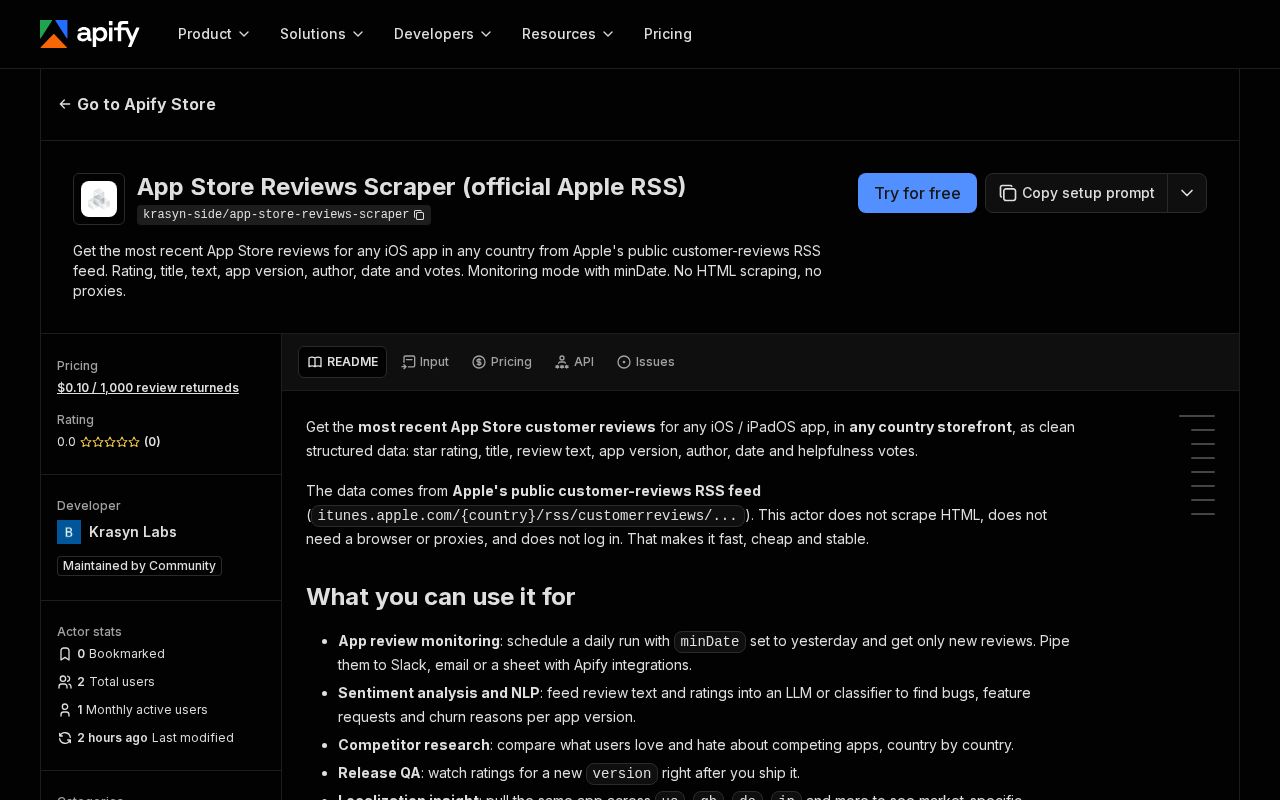Open the $0.10 / 1,000 review returneds link
Image resolution: width=1280 pixels, height=800 pixels.
148,388
